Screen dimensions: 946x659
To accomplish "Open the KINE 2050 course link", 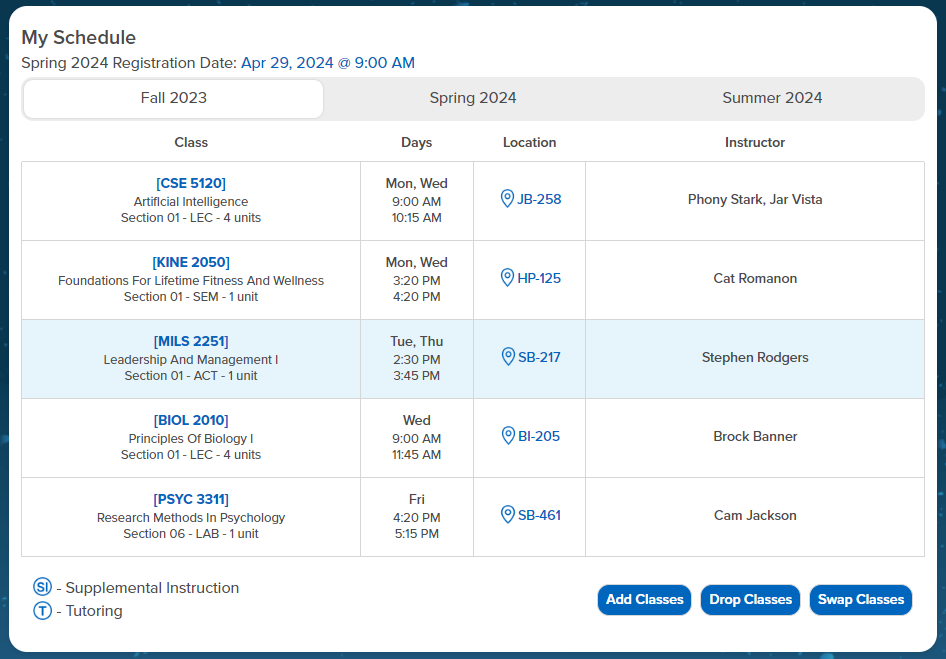I will point(191,262).
